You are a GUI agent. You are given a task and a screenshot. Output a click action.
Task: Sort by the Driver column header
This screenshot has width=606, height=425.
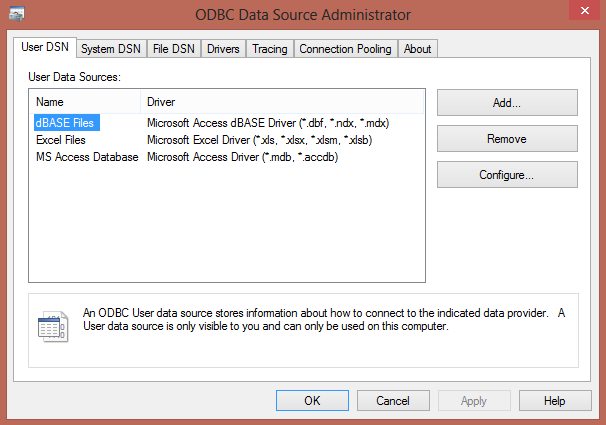[282, 102]
